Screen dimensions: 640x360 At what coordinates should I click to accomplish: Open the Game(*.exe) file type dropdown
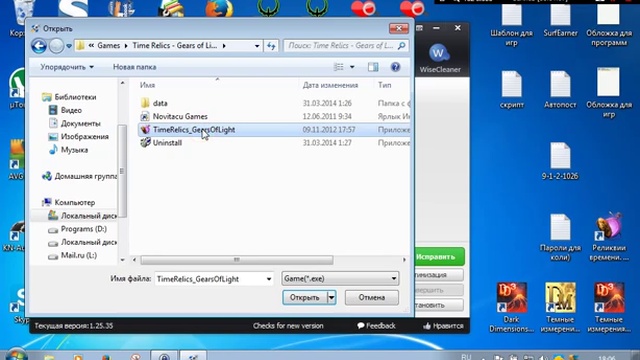pyautogui.click(x=340, y=279)
